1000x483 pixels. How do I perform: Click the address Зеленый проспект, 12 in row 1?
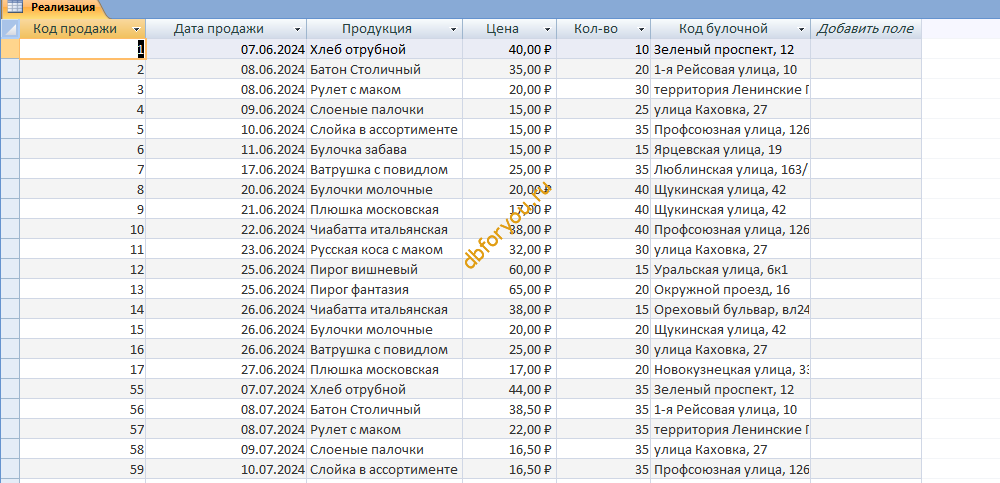click(x=731, y=49)
